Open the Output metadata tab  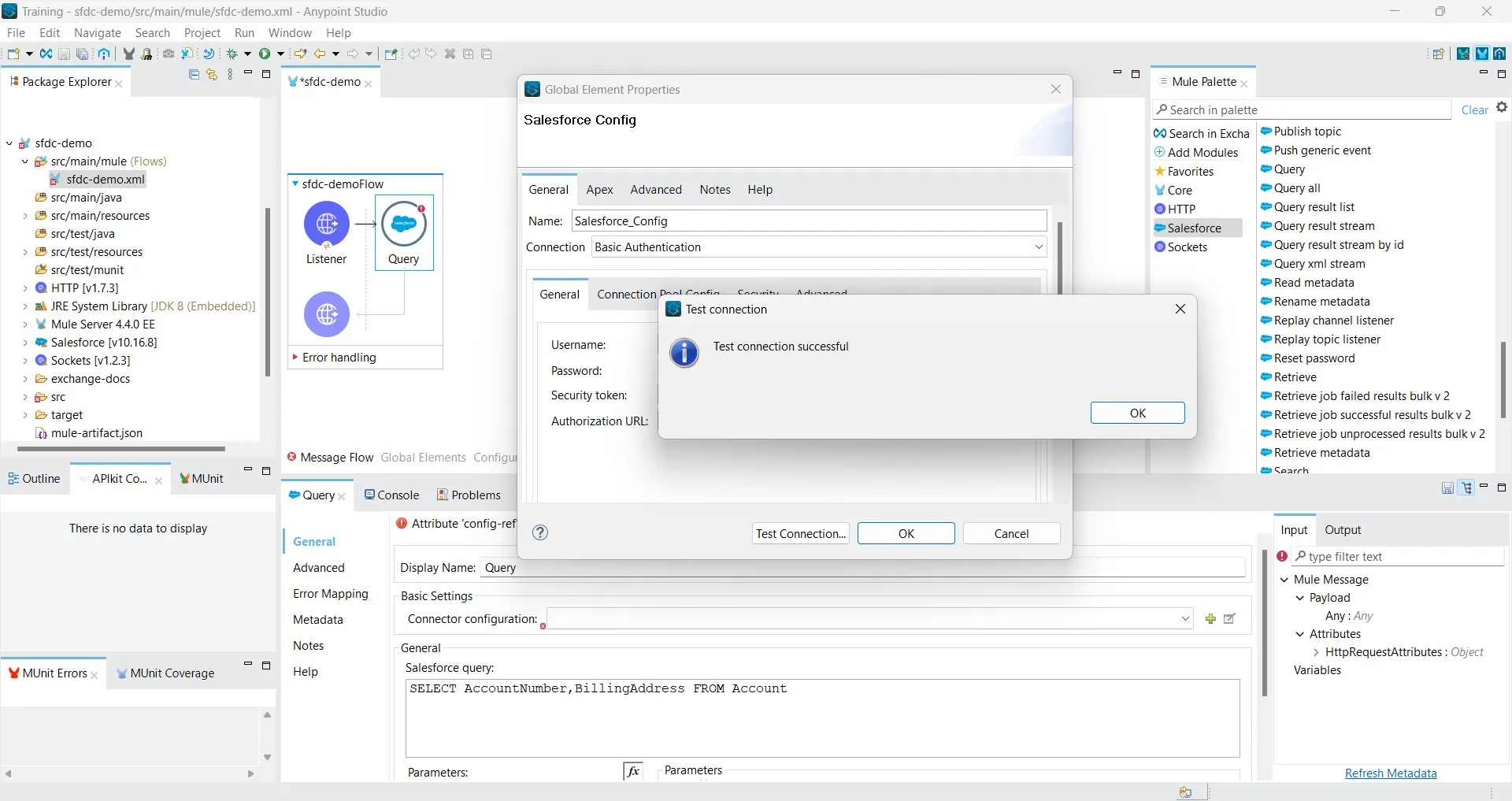coord(1343,530)
